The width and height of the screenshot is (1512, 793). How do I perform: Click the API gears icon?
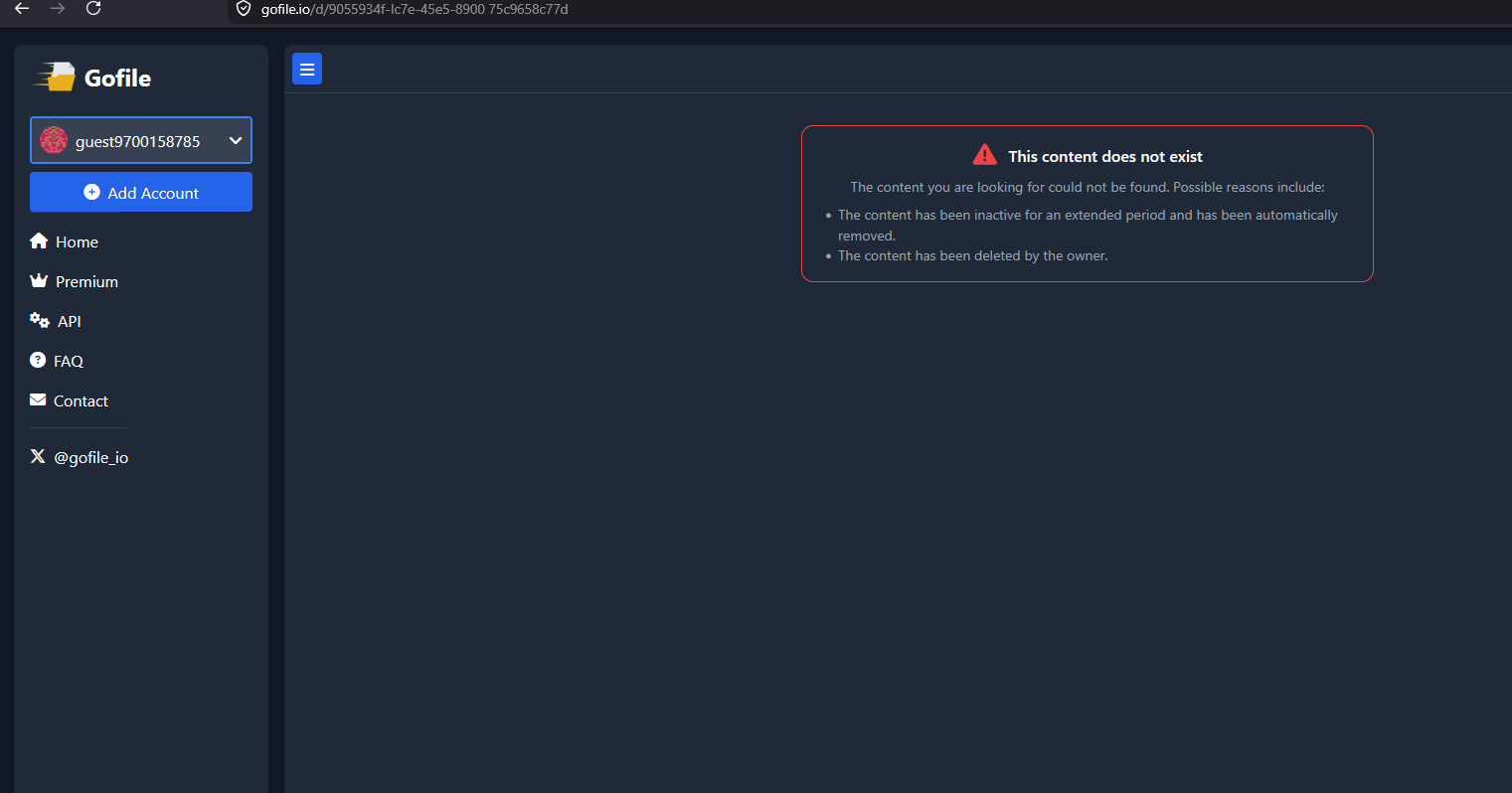[x=40, y=320]
